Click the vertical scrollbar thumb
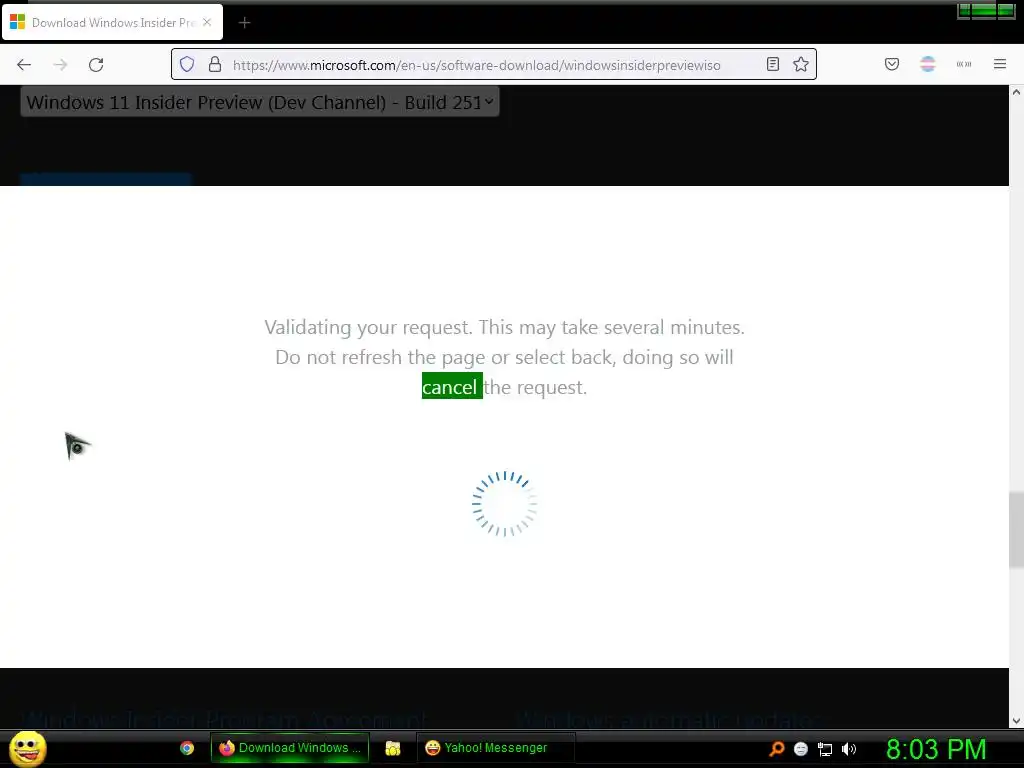 click(x=1016, y=530)
